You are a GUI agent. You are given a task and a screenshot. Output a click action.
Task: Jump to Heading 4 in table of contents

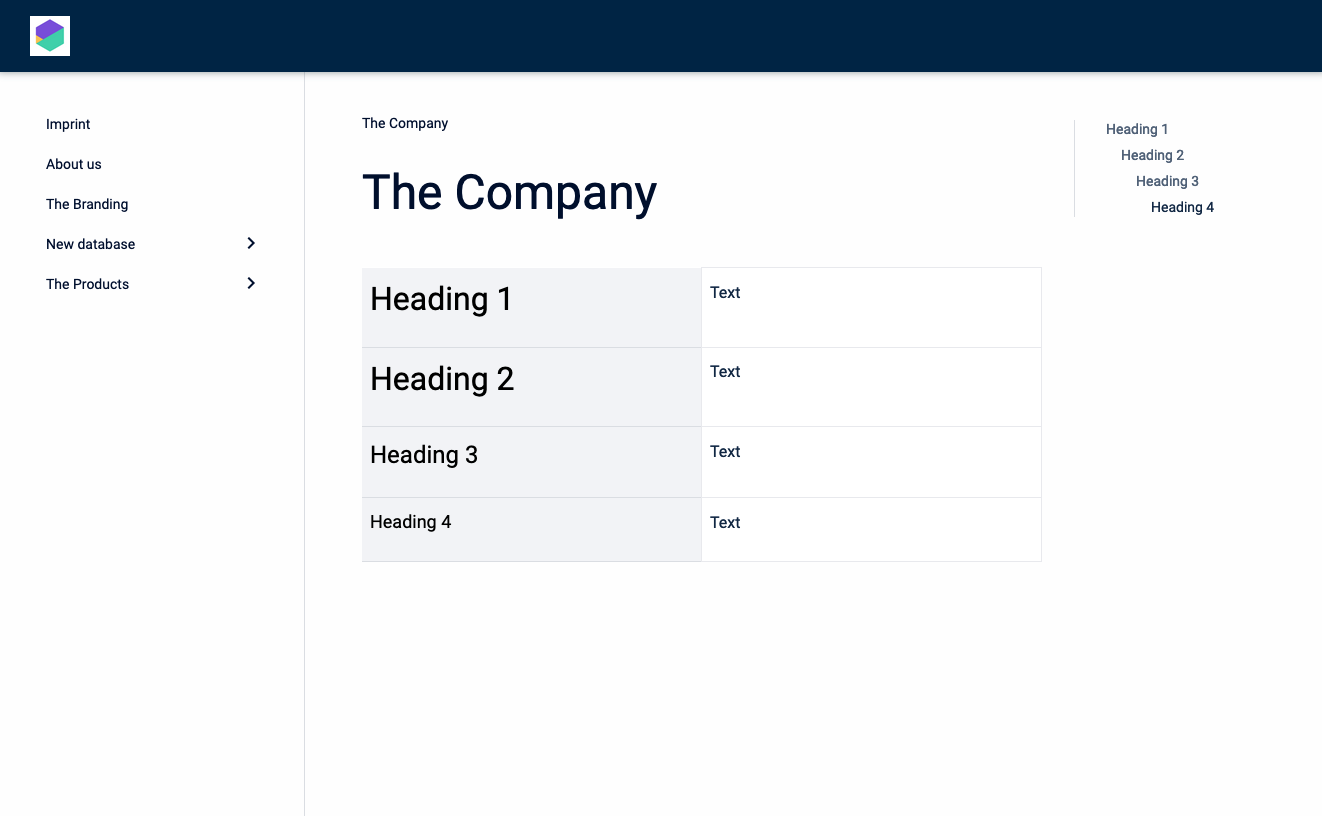(1182, 207)
